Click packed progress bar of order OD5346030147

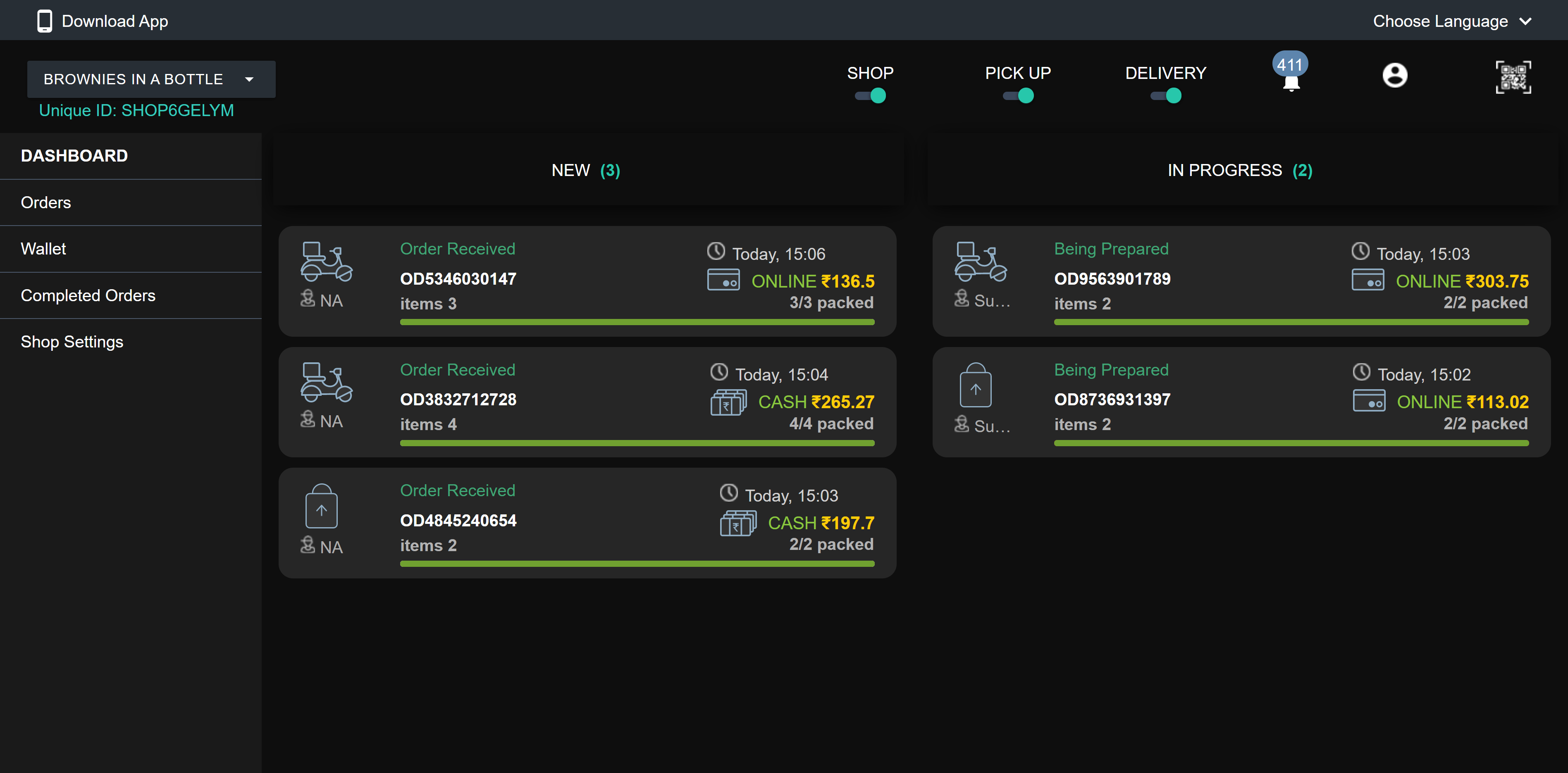637,322
